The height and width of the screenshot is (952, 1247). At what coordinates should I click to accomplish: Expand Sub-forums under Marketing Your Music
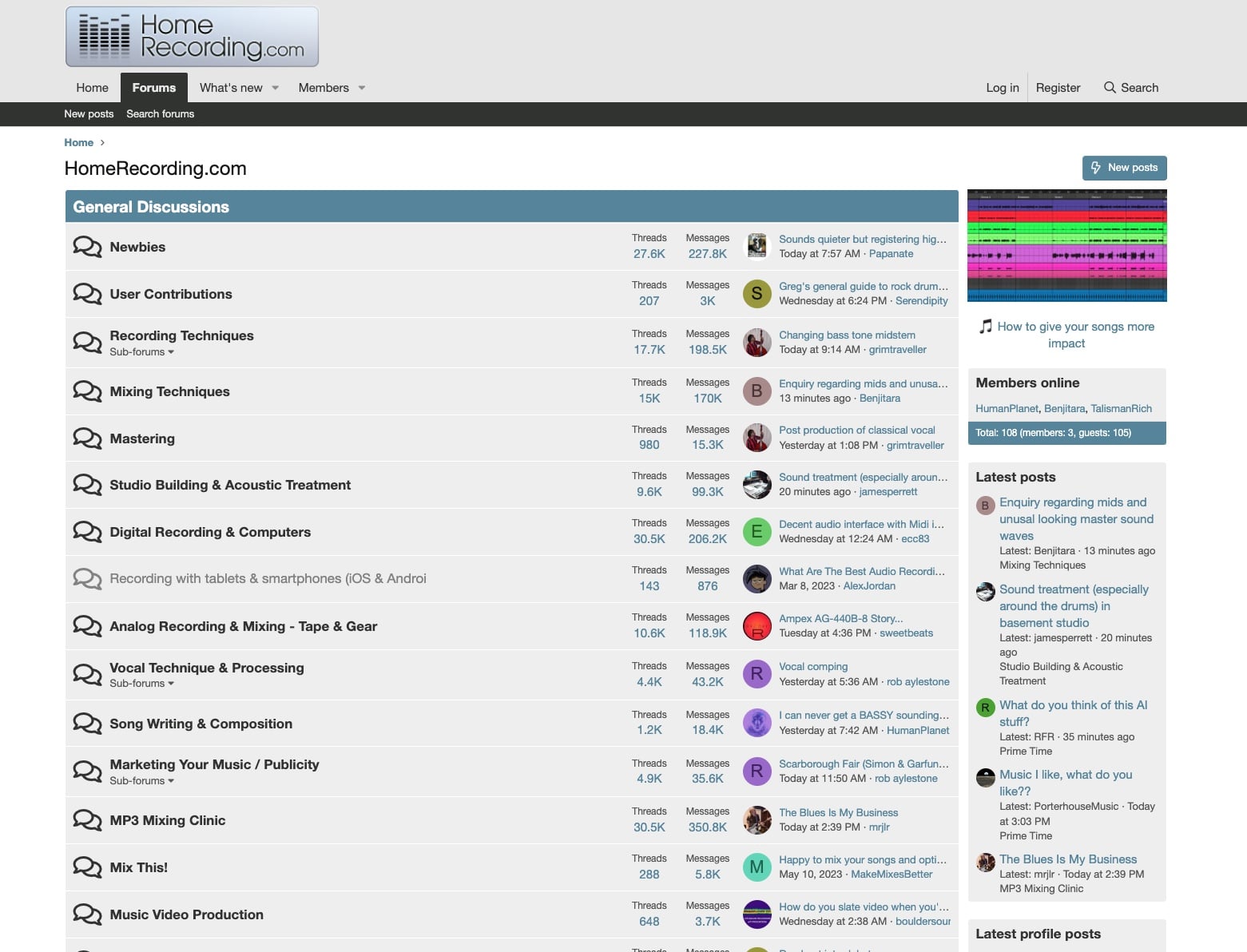pos(141,780)
